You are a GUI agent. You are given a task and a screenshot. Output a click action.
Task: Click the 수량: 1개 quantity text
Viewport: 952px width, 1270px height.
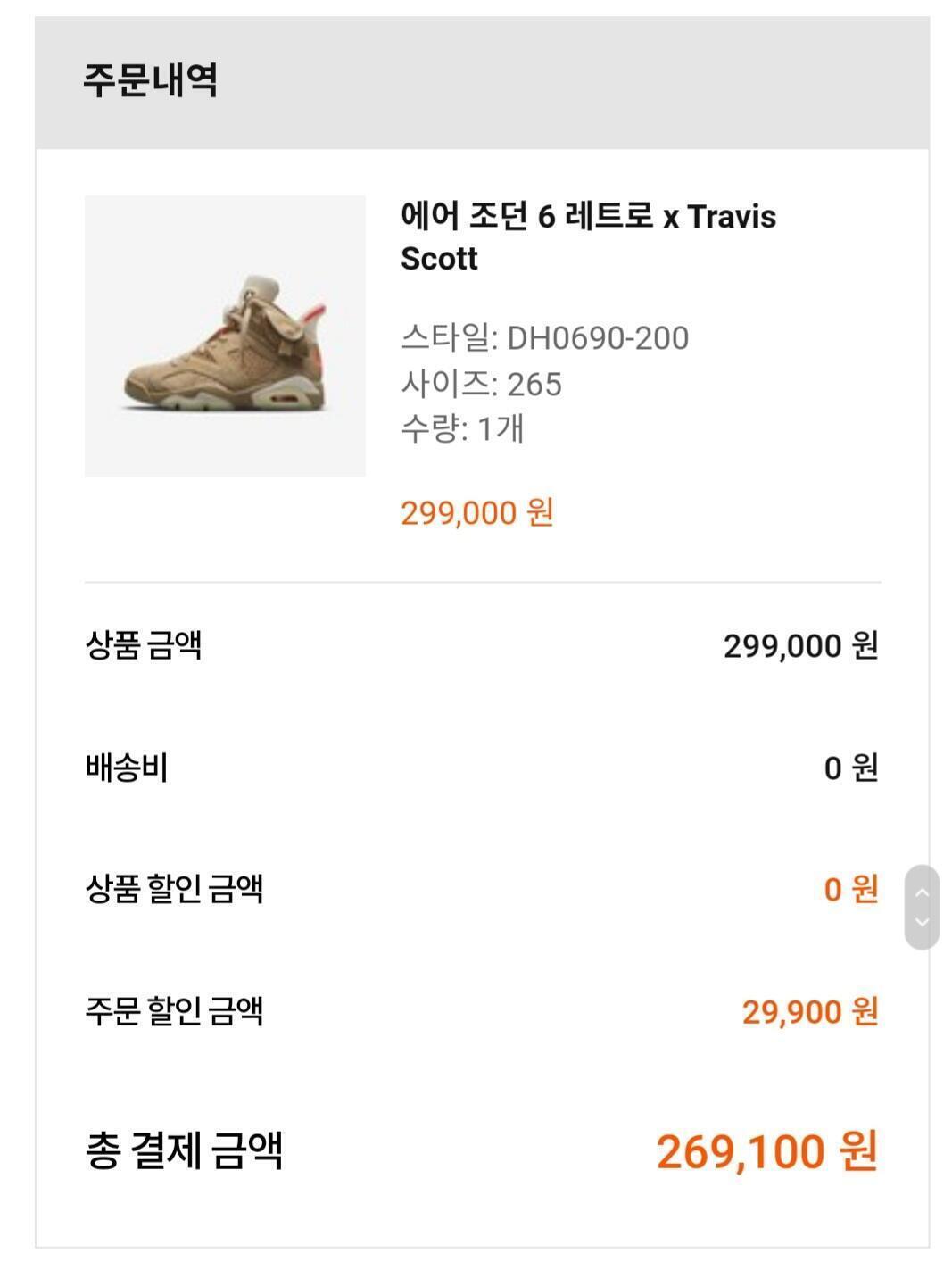(462, 429)
